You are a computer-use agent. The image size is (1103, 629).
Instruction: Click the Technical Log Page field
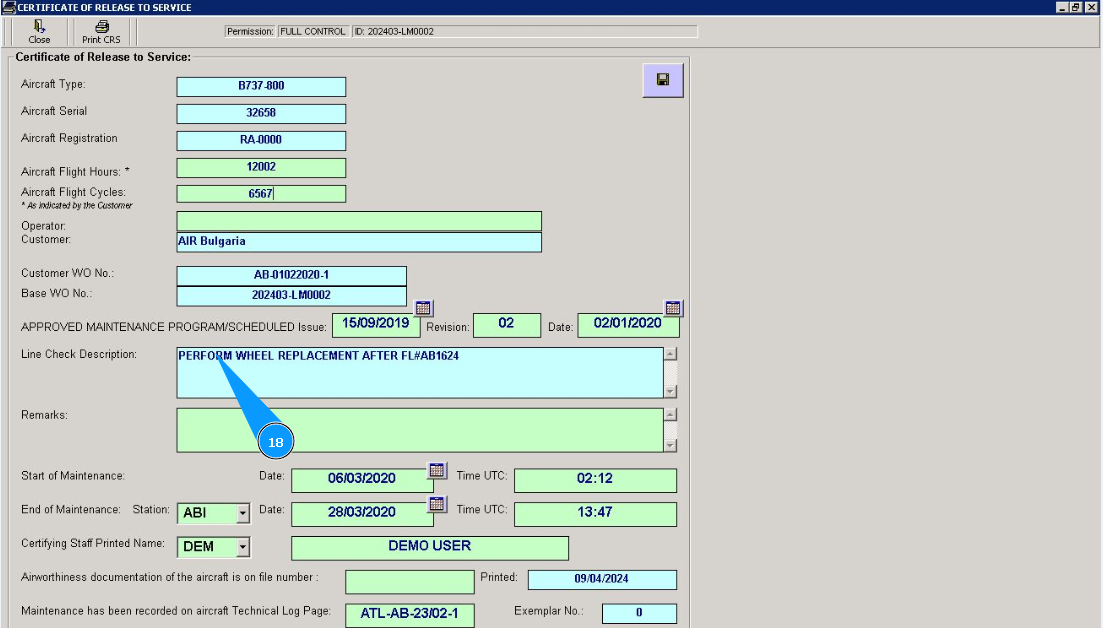(x=409, y=614)
